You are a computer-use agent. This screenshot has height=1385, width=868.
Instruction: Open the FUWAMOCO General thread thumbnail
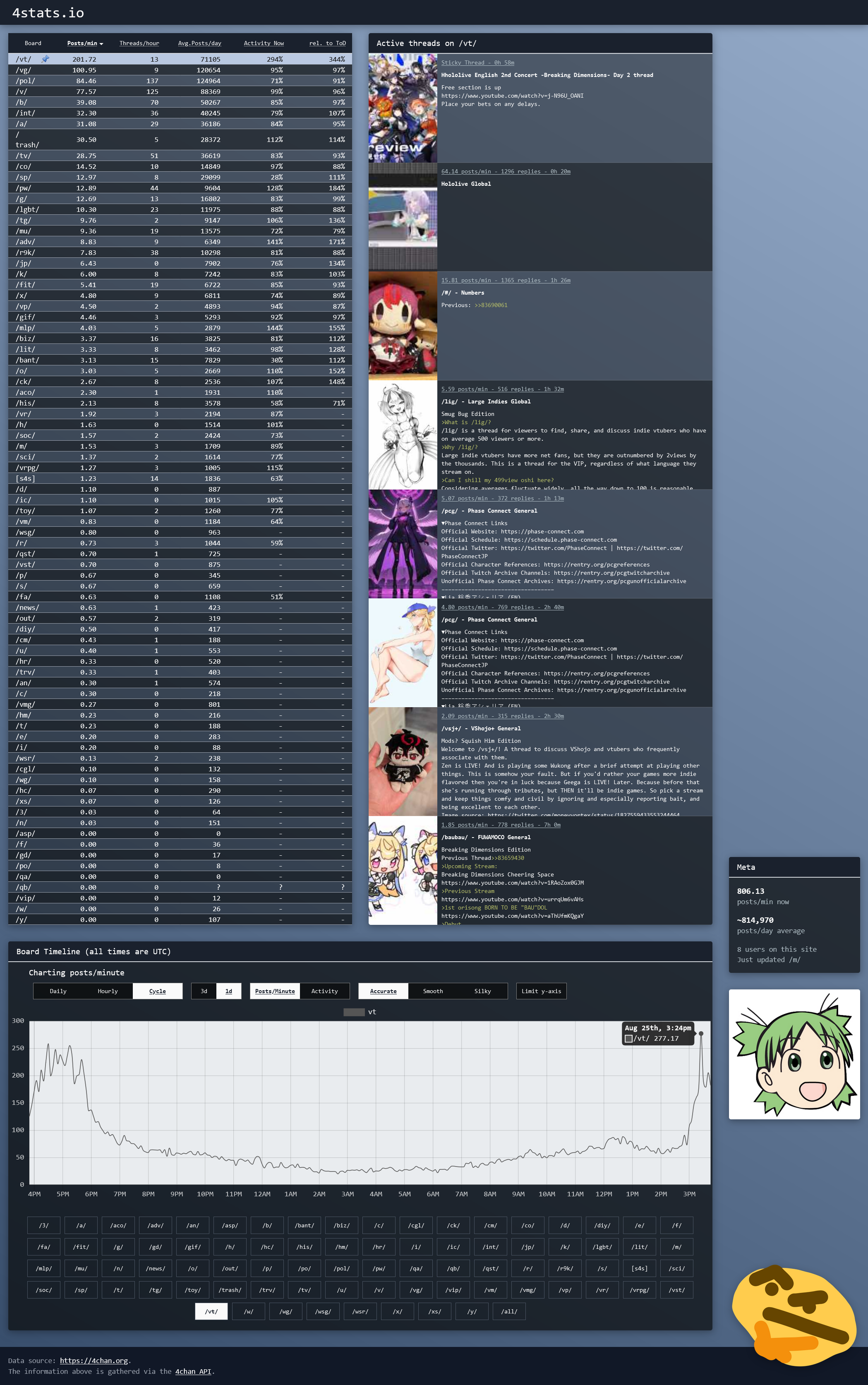pyautogui.click(x=403, y=870)
